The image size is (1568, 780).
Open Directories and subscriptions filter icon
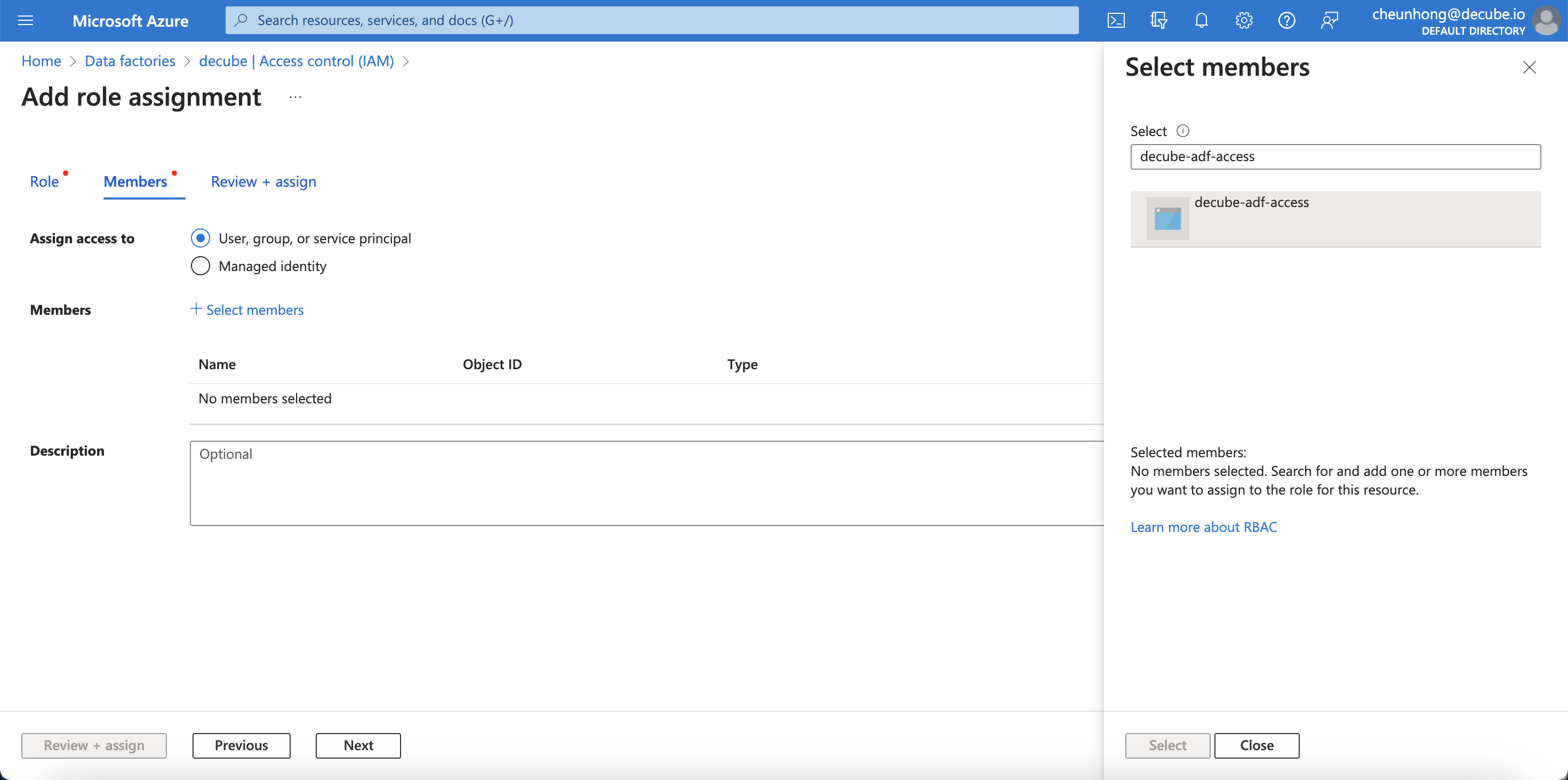1158,21
